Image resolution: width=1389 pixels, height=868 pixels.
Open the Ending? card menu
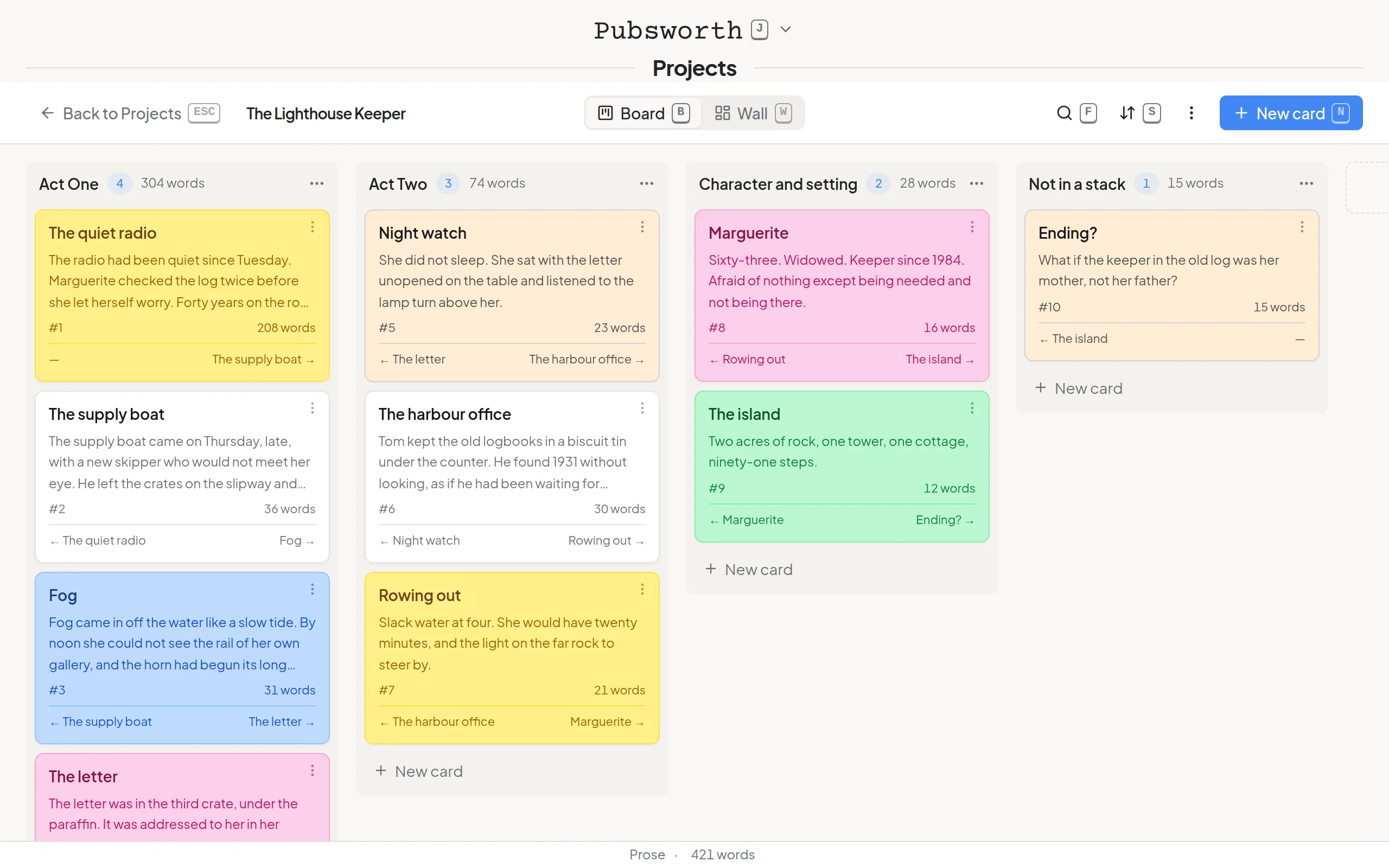pos(1302,227)
